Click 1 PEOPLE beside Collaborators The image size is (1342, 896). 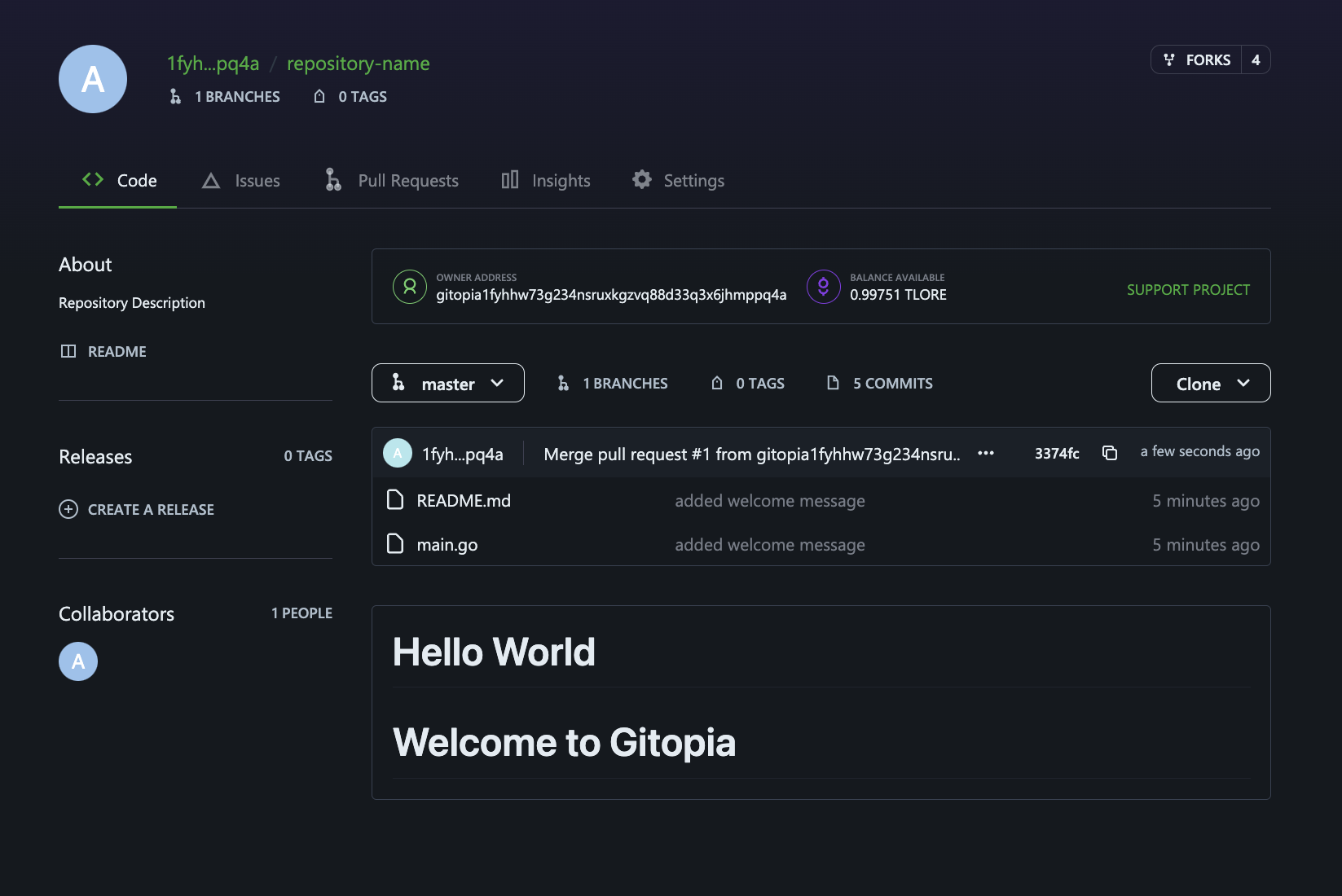301,613
